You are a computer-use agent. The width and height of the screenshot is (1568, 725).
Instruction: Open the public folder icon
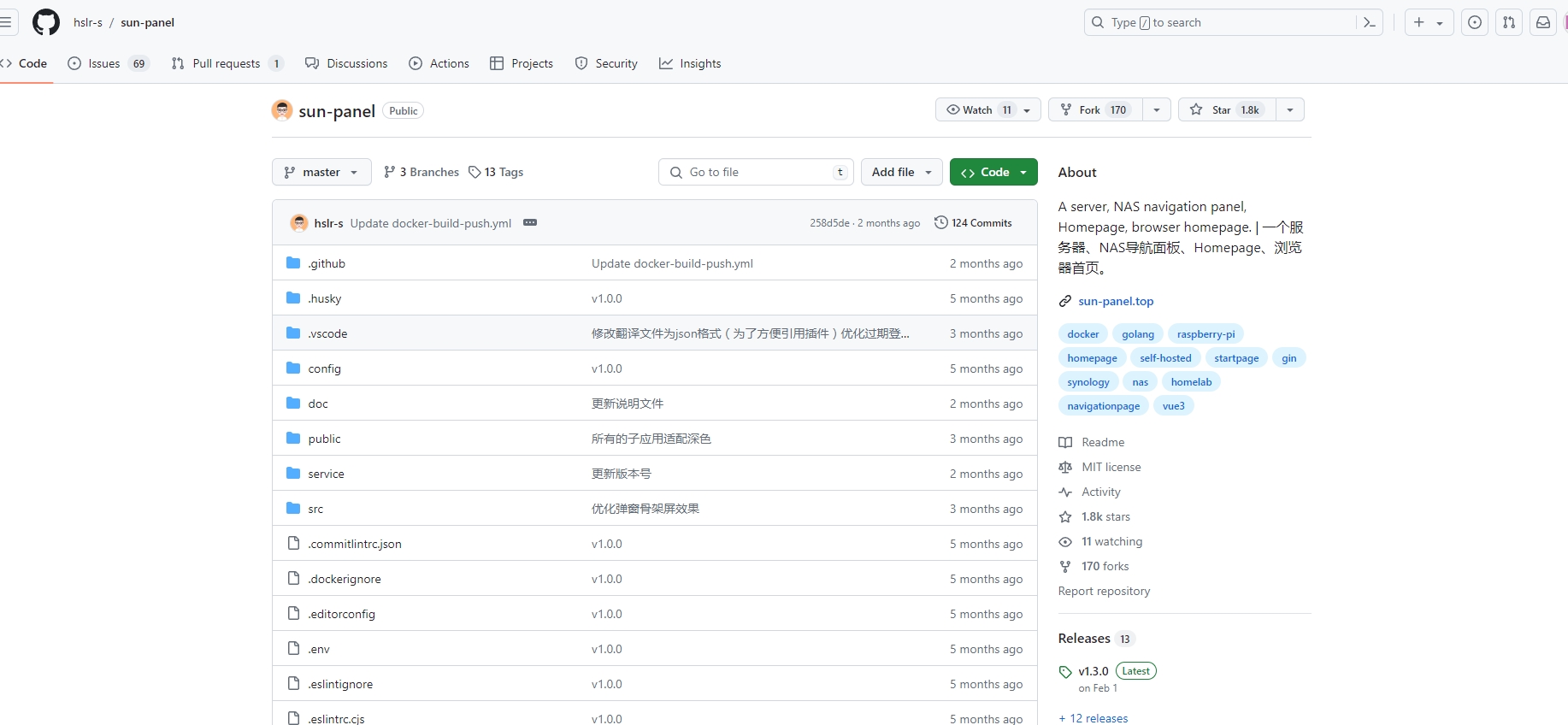[x=293, y=438]
